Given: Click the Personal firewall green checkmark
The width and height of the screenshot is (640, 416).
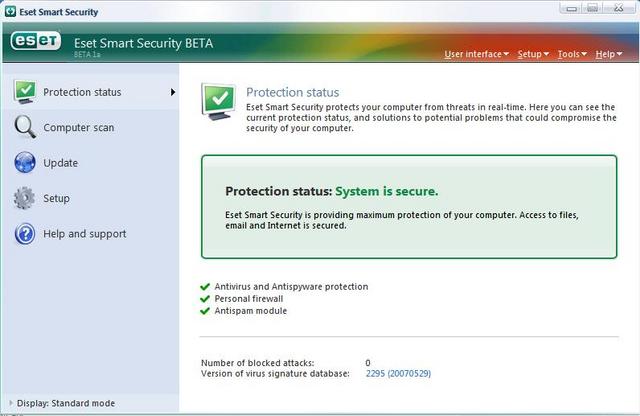Looking at the screenshot, I should (x=205, y=299).
